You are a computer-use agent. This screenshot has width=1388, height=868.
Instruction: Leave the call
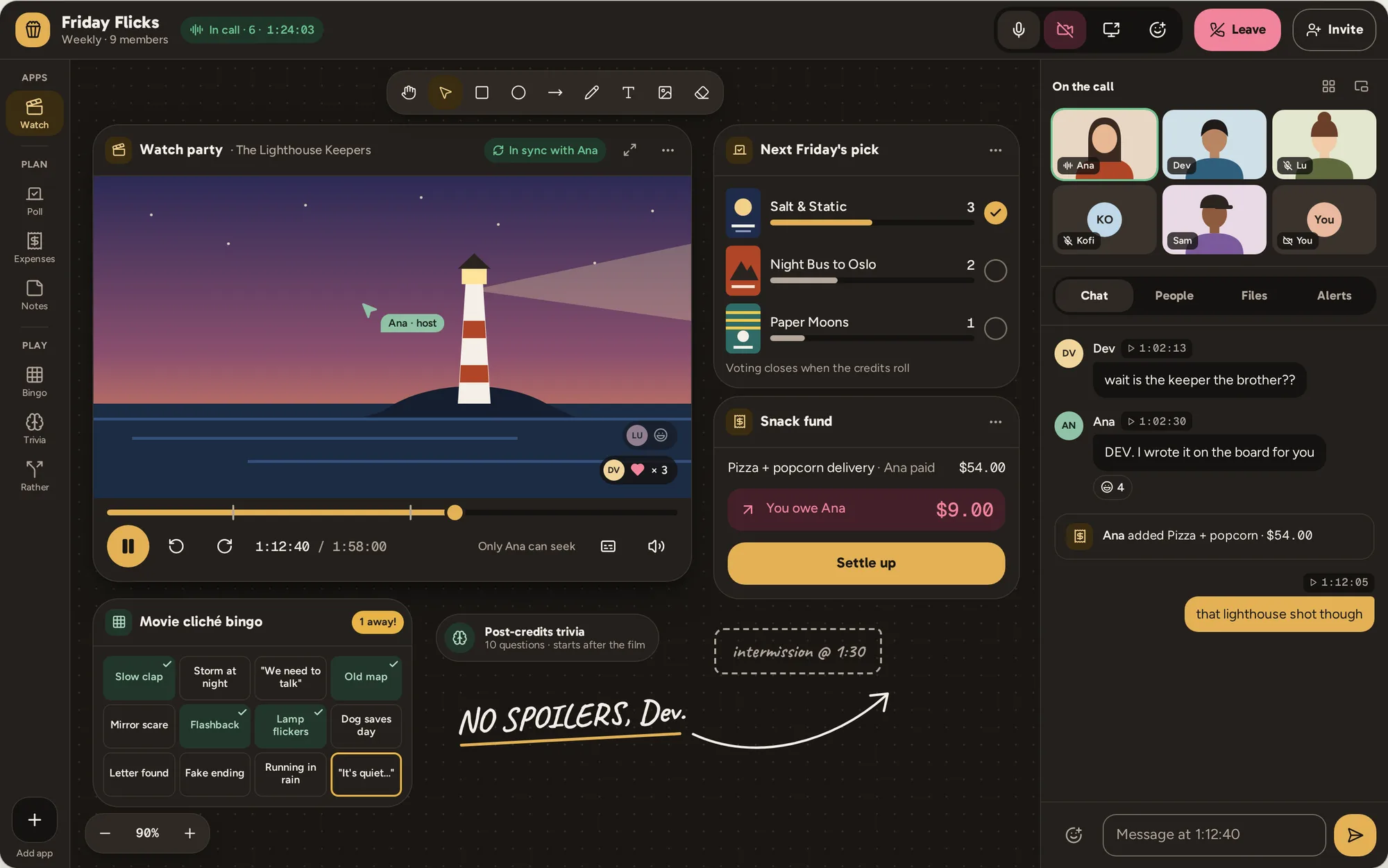(x=1237, y=29)
